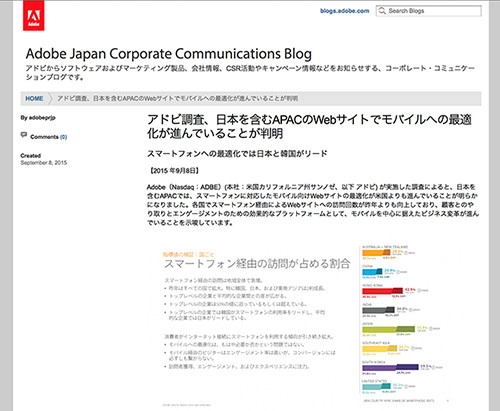Click the breadcrumb article title text
This screenshot has height=411, width=500.
tap(178, 99)
